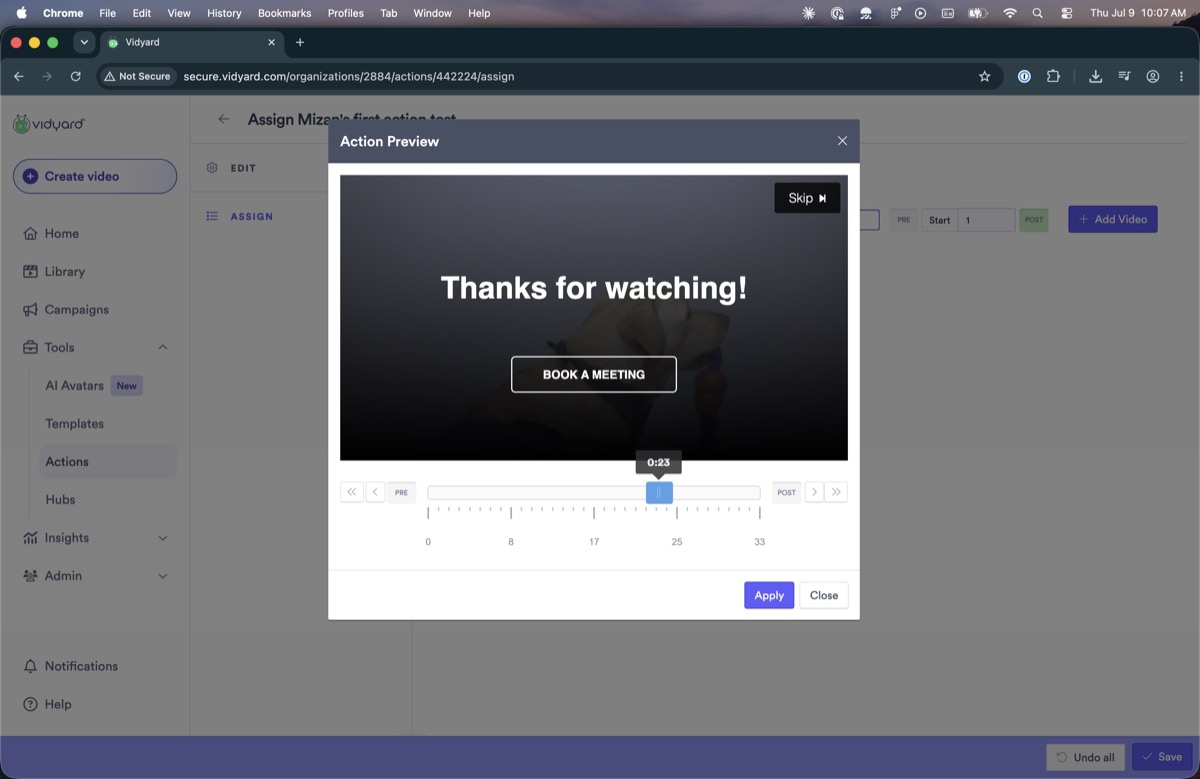Screen dimensions: 1200x779
Task: Open the History menu
Action: [x=224, y=13]
